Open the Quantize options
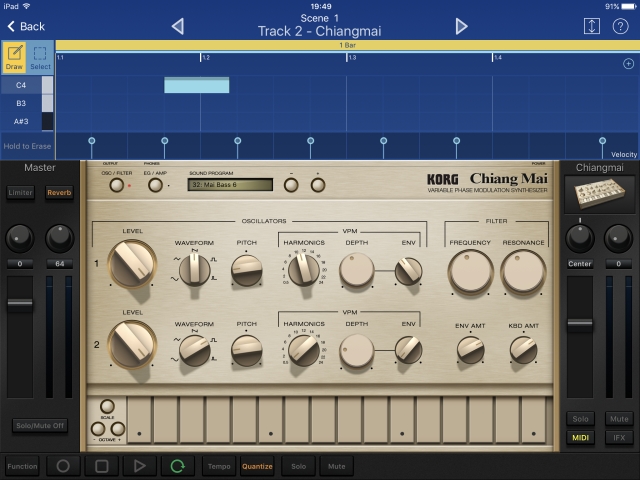The width and height of the screenshot is (640, 480). tap(257, 466)
